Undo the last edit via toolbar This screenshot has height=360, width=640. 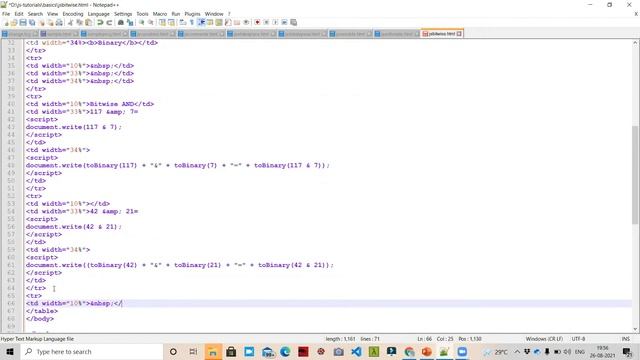[100, 22]
